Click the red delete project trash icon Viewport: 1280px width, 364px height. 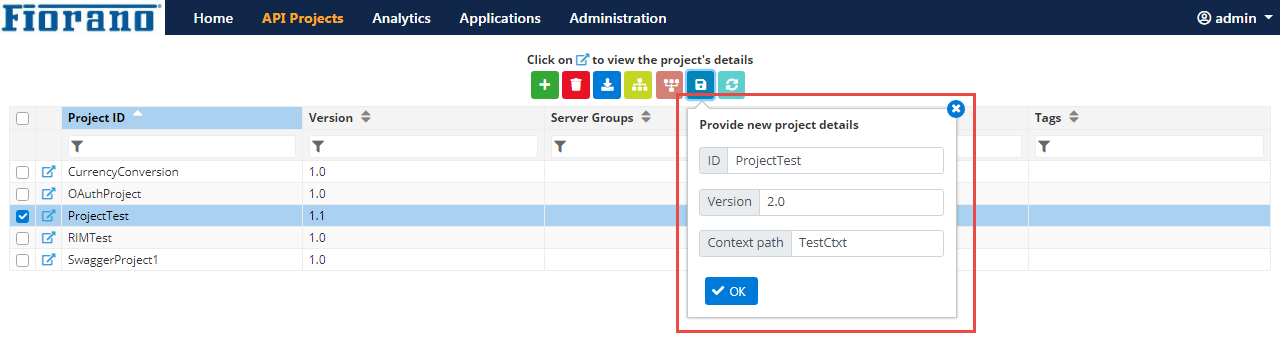pyautogui.click(x=576, y=85)
